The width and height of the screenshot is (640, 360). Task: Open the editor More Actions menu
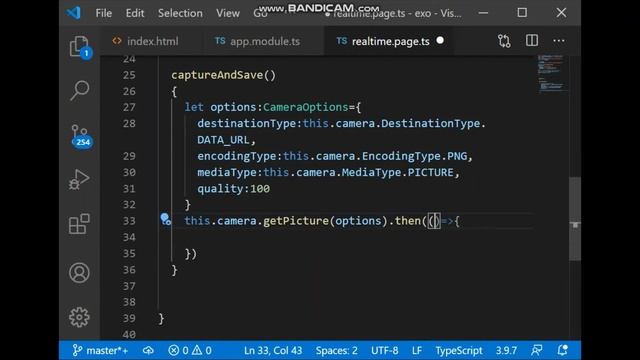tap(559, 40)
